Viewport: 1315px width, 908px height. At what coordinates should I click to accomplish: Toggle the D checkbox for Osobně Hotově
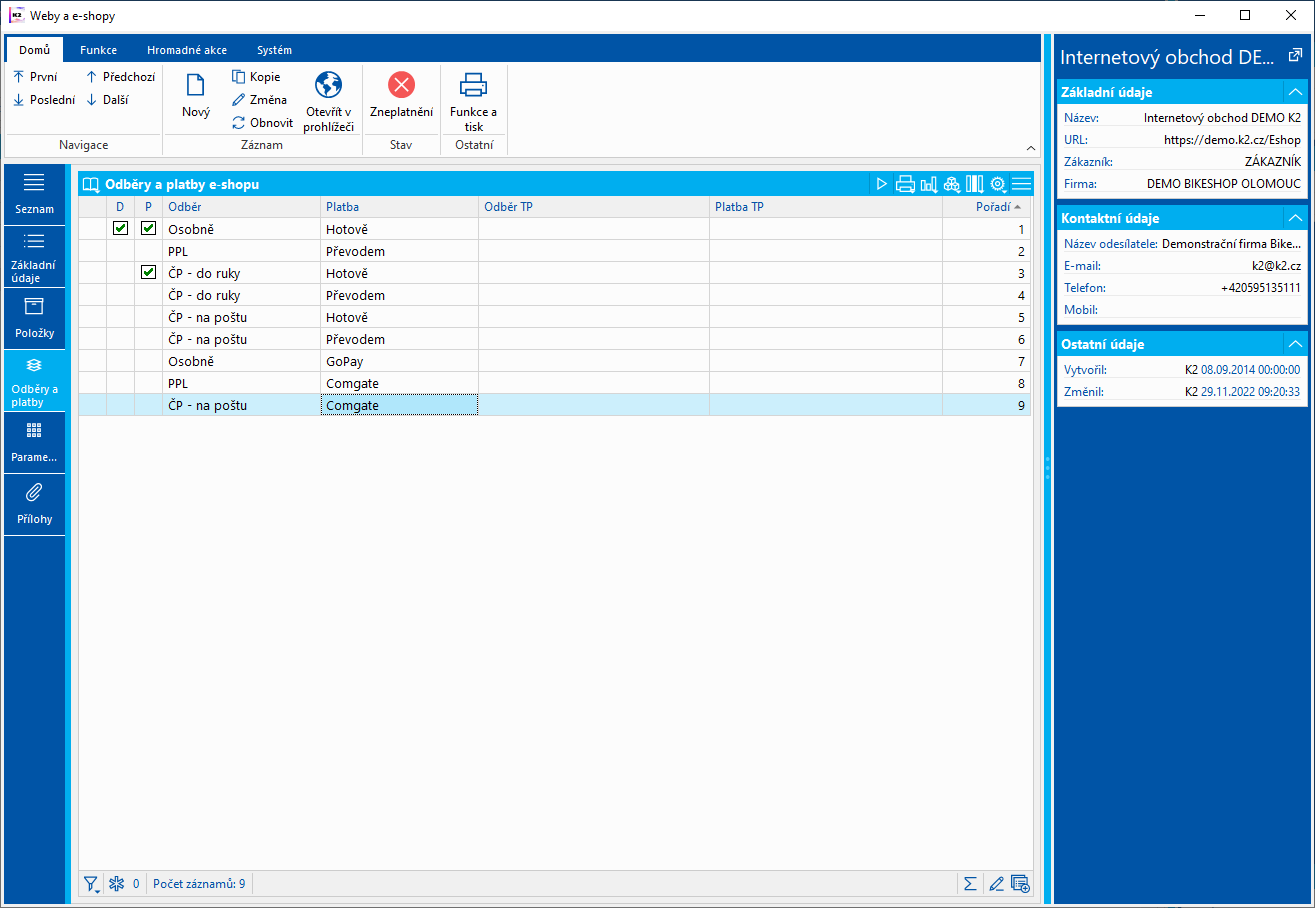(121, 229)
